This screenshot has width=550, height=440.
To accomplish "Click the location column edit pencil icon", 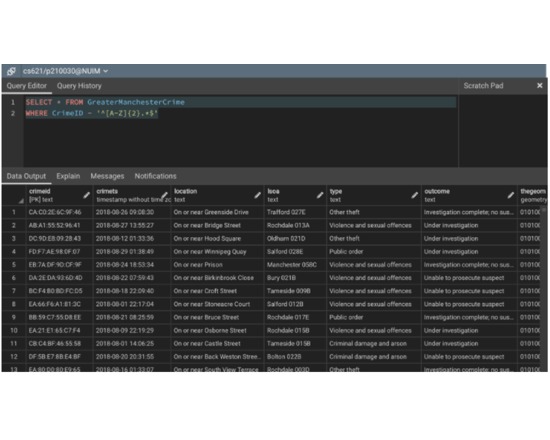I will (x=257, y=195).
